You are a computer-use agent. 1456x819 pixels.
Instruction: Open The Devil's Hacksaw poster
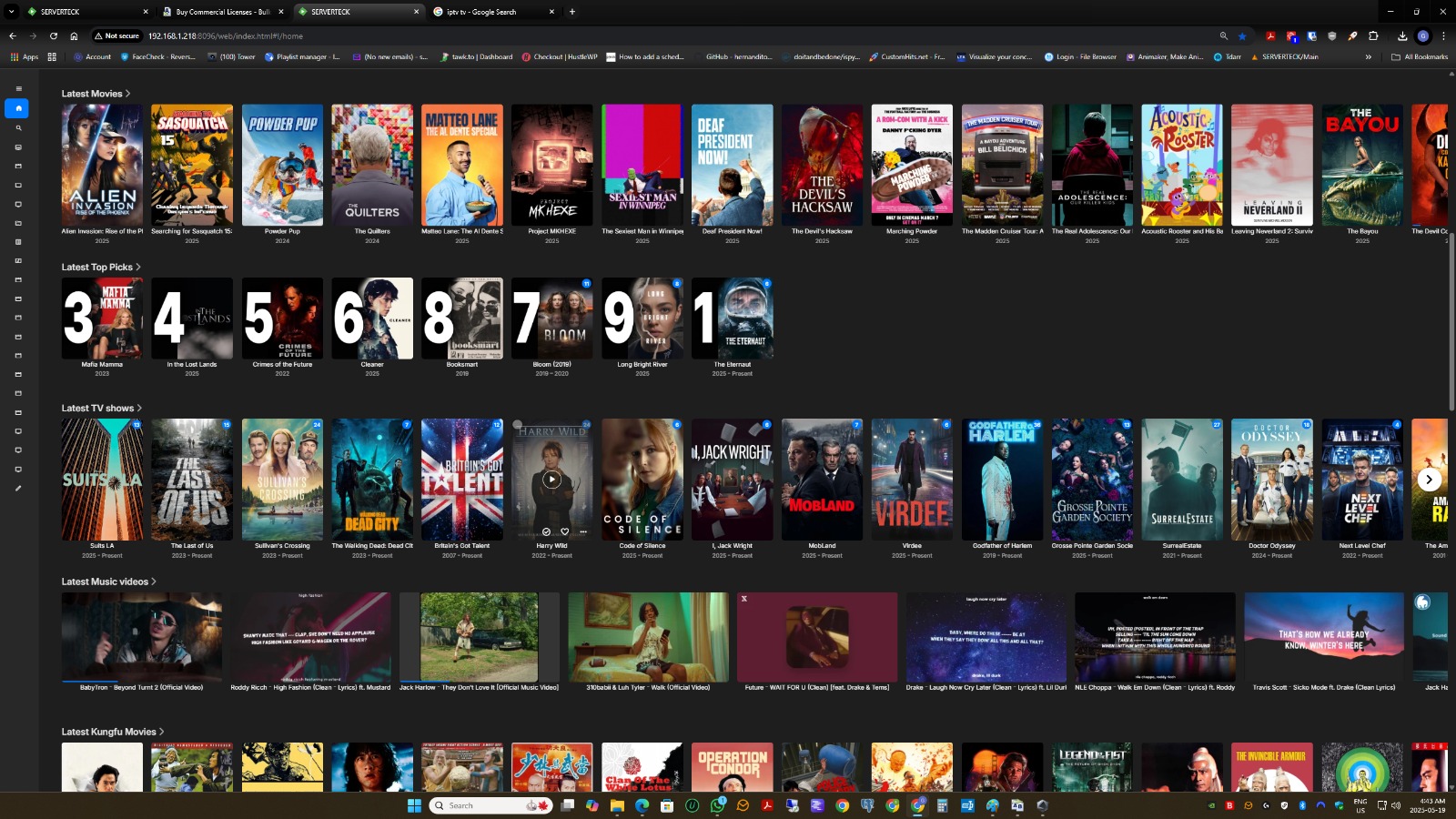click(822, 165)
